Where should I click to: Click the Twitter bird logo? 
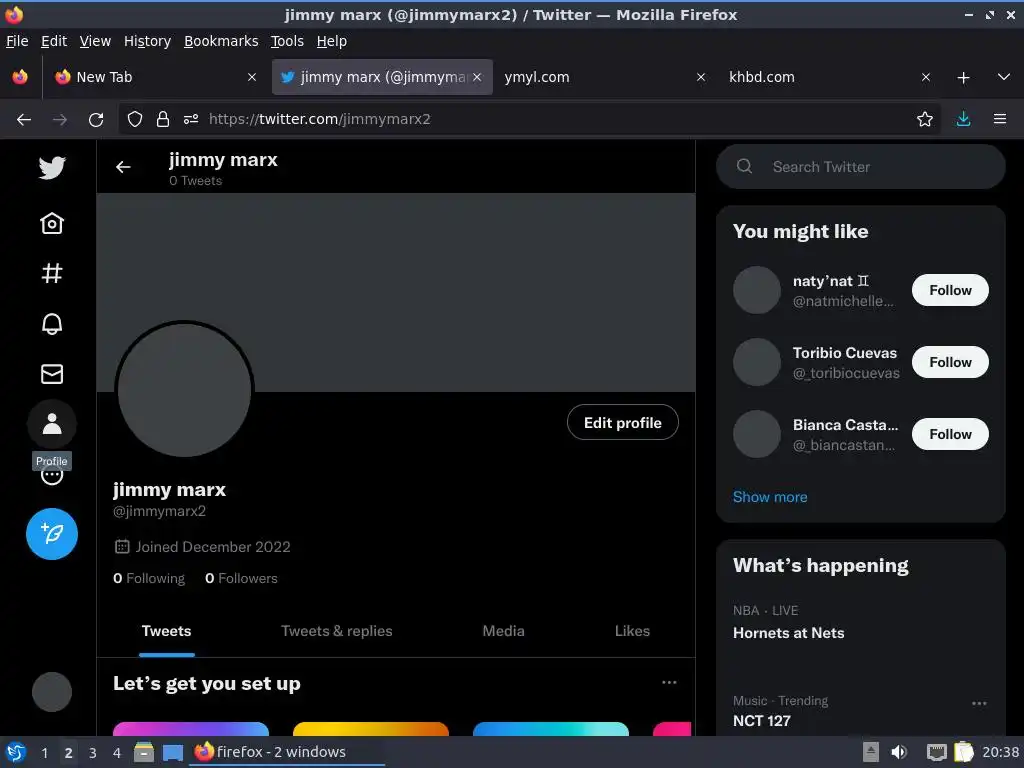pos(52,168)
